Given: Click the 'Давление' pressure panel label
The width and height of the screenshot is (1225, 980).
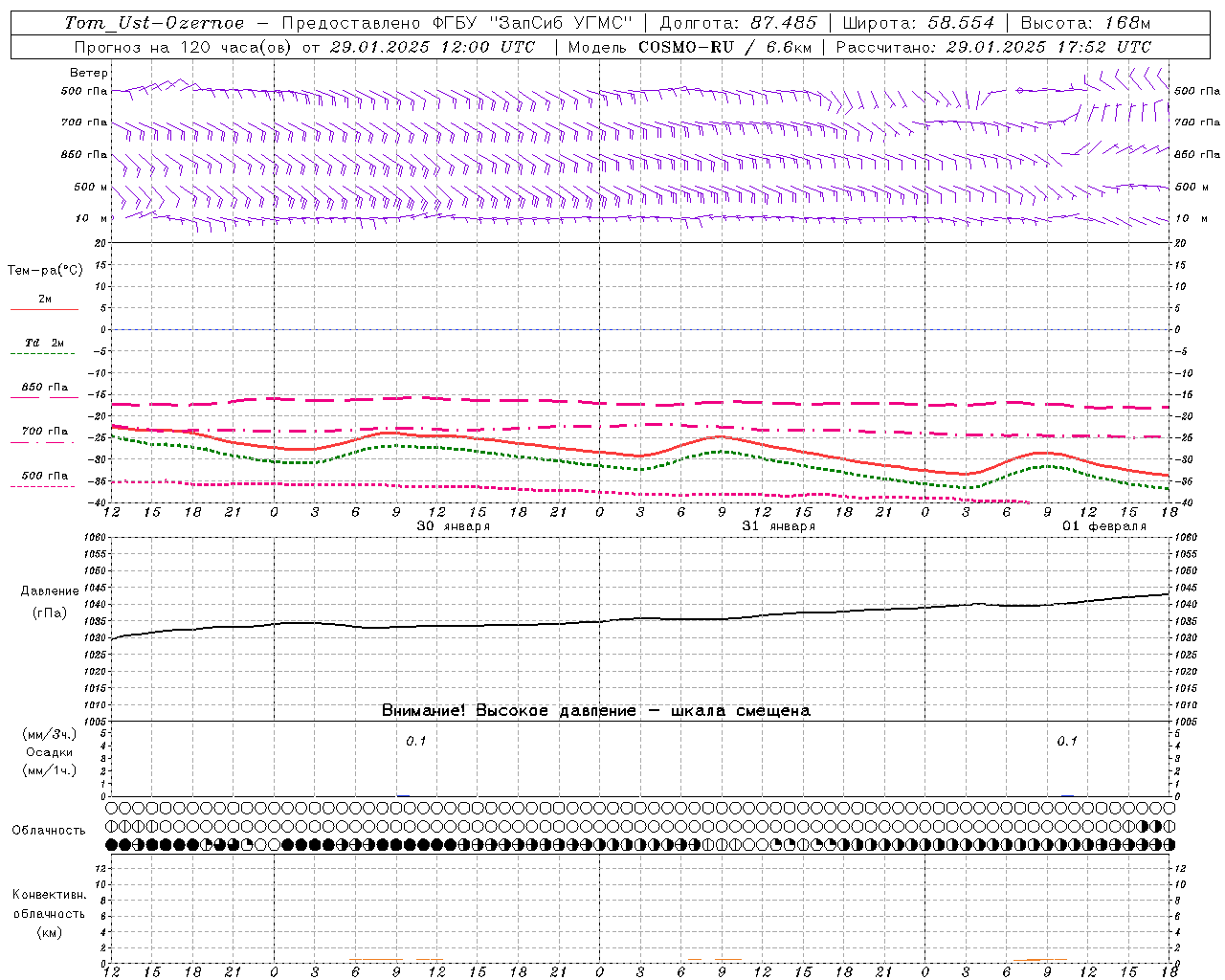Looking at the screenshot, I should point(50,591).
